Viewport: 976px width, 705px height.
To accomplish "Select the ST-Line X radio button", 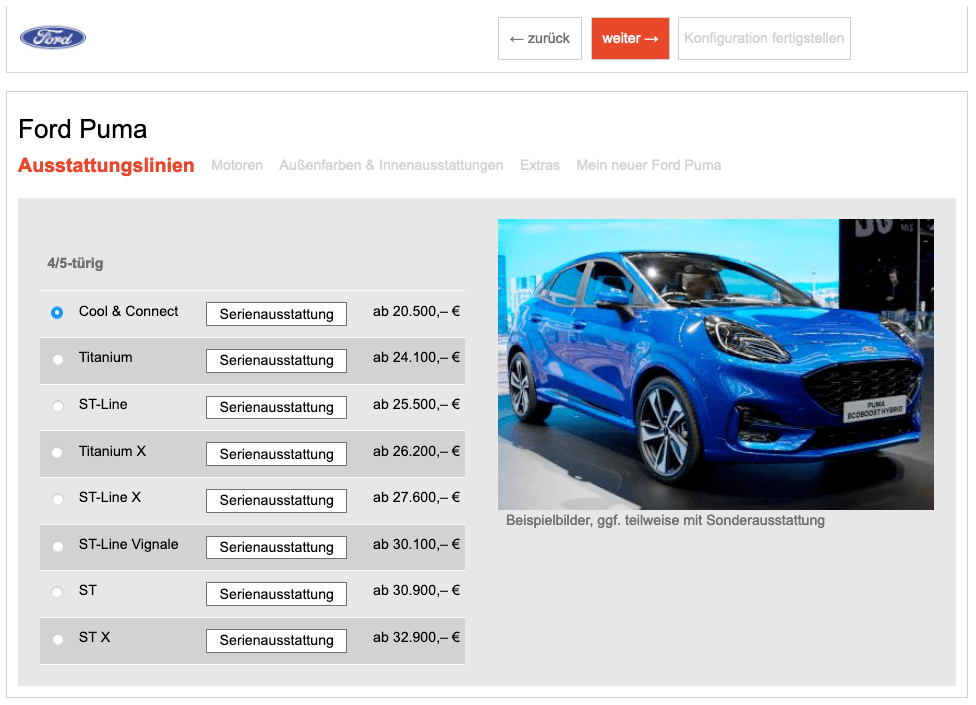I will 57,499.
